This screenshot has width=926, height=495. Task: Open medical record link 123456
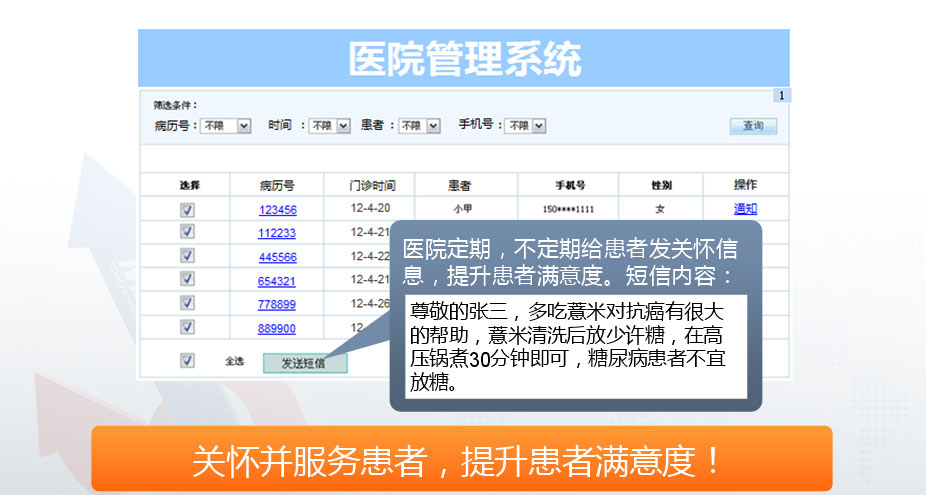tap(277, 210)
